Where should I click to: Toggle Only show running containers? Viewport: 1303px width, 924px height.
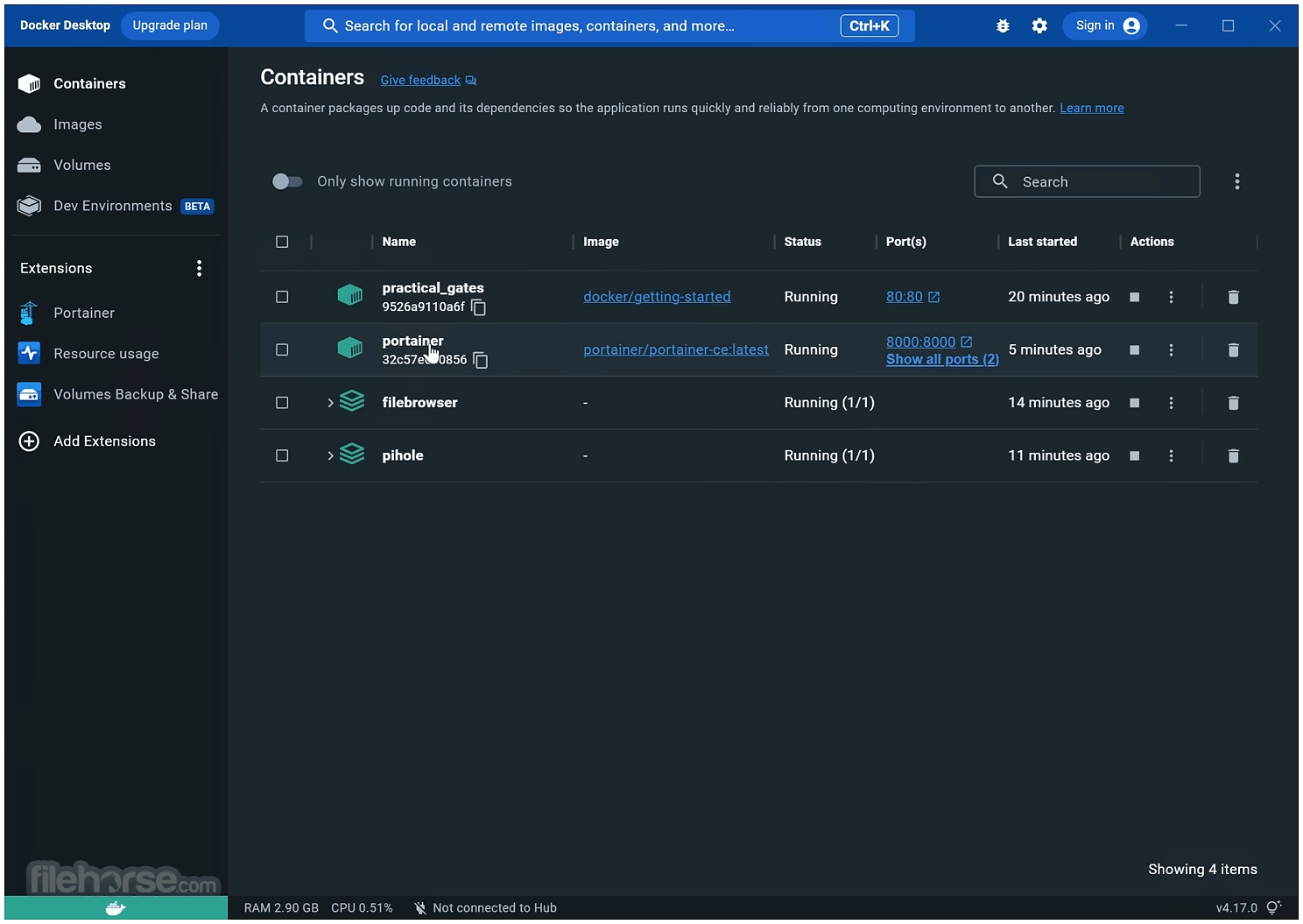point(287,181)
